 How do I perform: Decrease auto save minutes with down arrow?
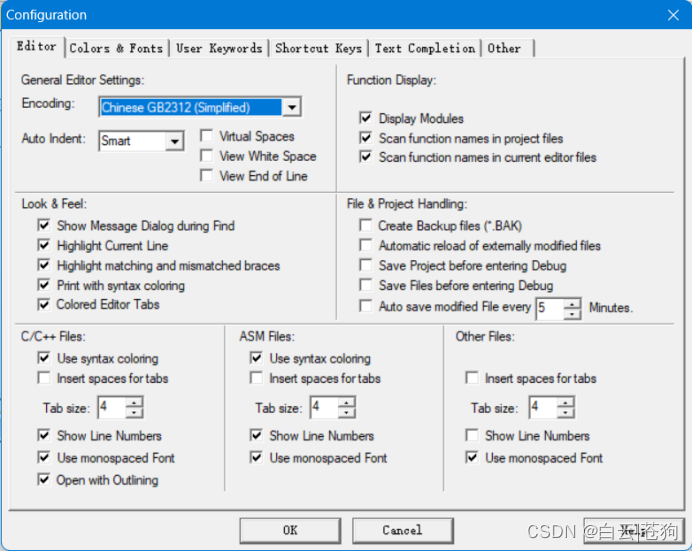click(x=572, y=313)
